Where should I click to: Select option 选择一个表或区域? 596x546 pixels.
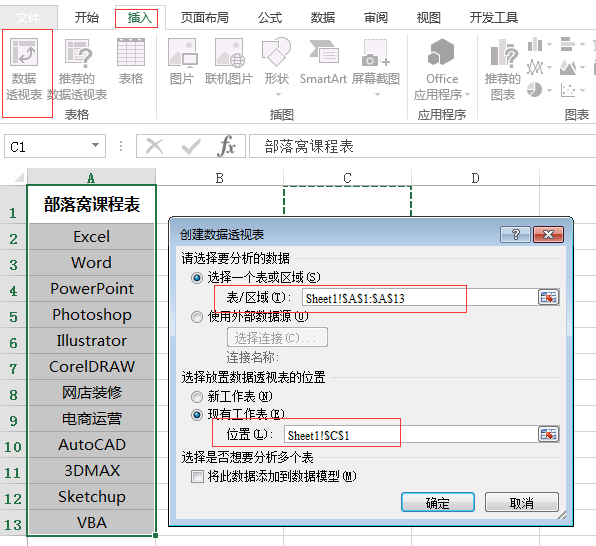[x=197, y=278]
